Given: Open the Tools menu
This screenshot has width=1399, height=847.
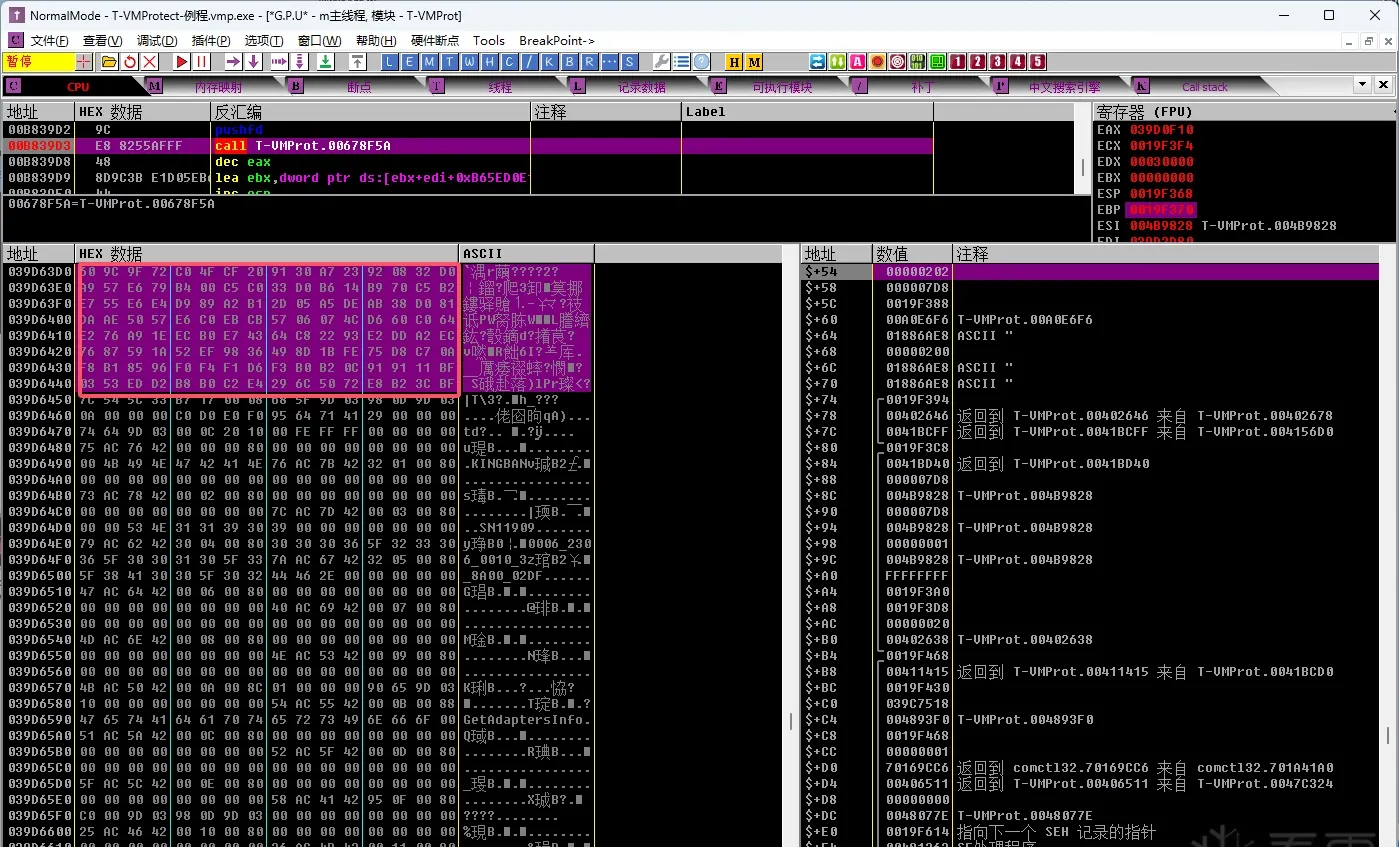Looking at the screenshot, I should pyautogui.click(x=489, y=40).
